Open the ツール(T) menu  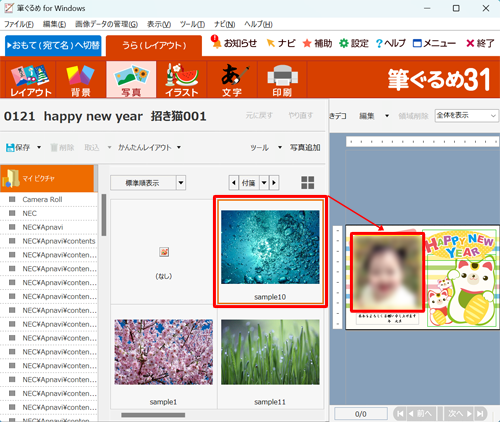point(192,24)
